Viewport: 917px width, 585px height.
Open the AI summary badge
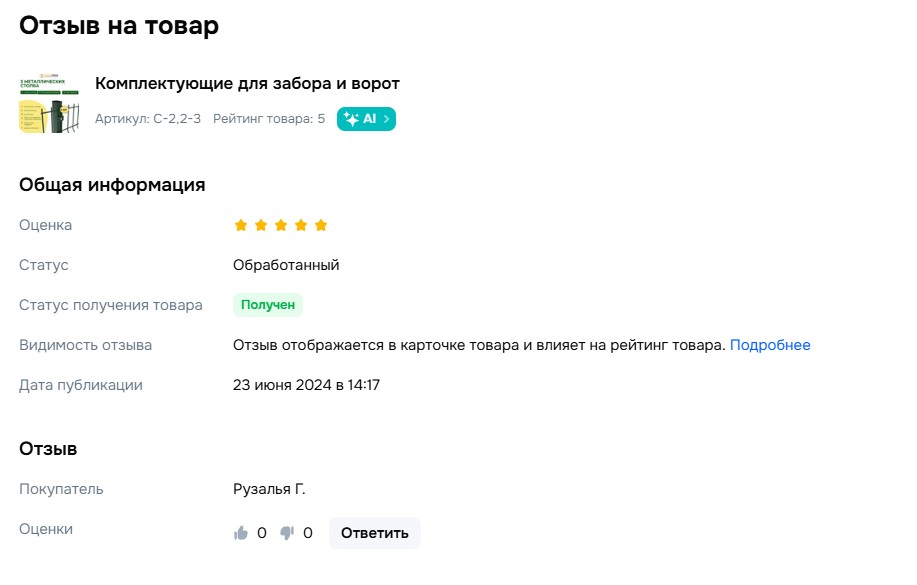(x=366, y=119)
